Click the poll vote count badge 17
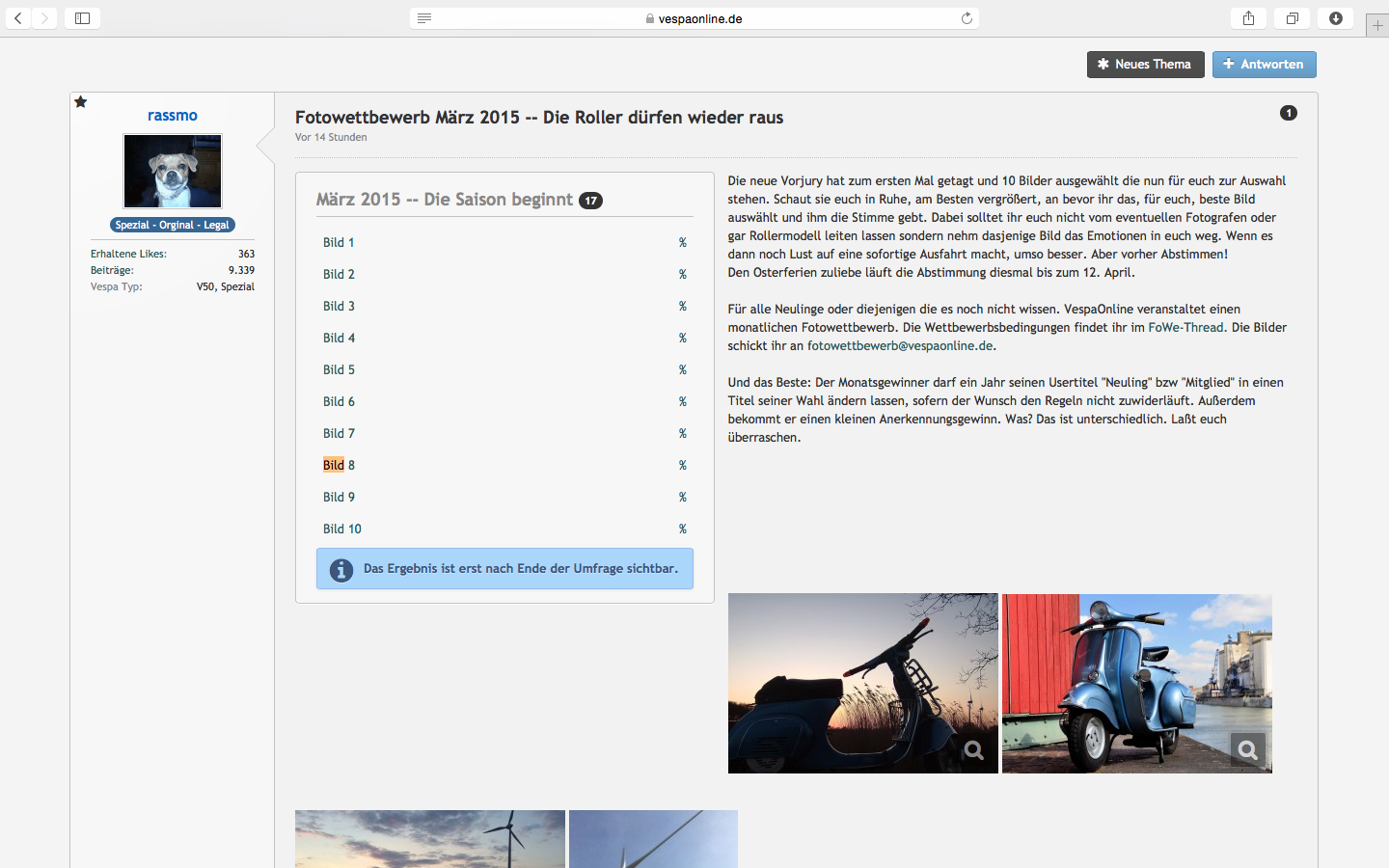The width and height of the screenshot is (1389, 868). [590, 201]
